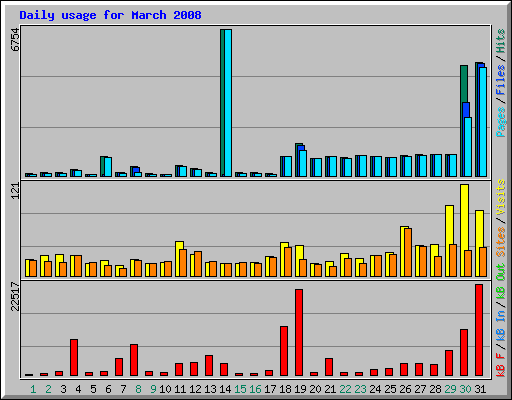Click day 5 on the date axis

click(93, 389)
